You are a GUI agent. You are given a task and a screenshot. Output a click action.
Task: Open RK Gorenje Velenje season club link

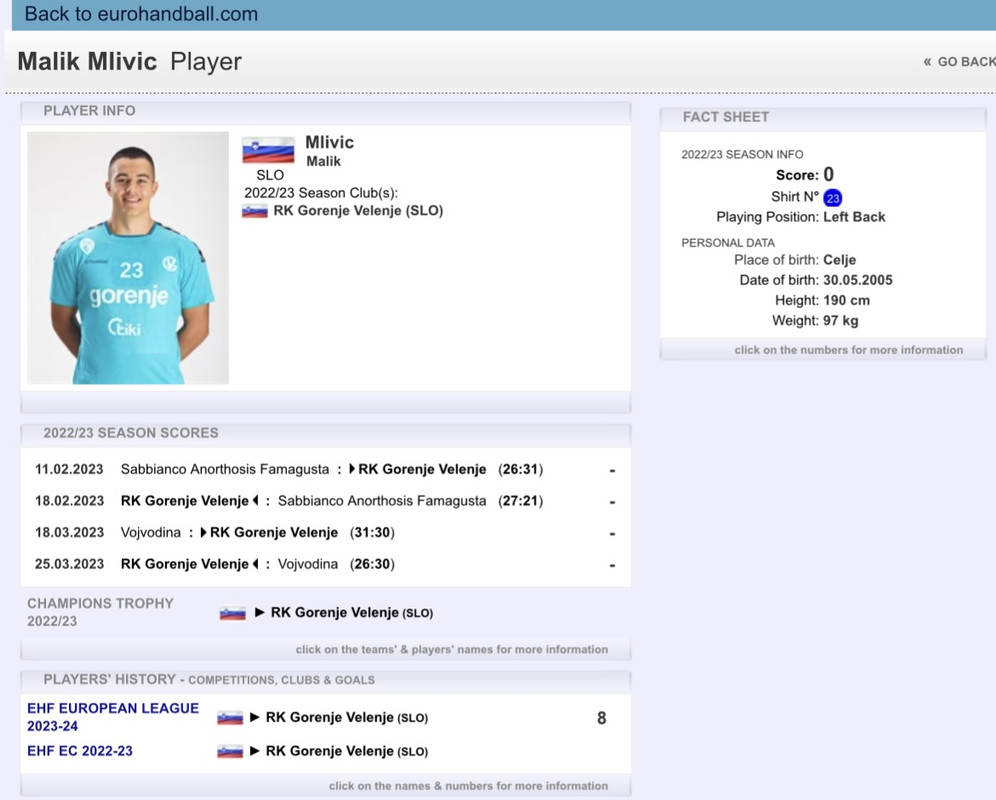click(x=358, y=211)
